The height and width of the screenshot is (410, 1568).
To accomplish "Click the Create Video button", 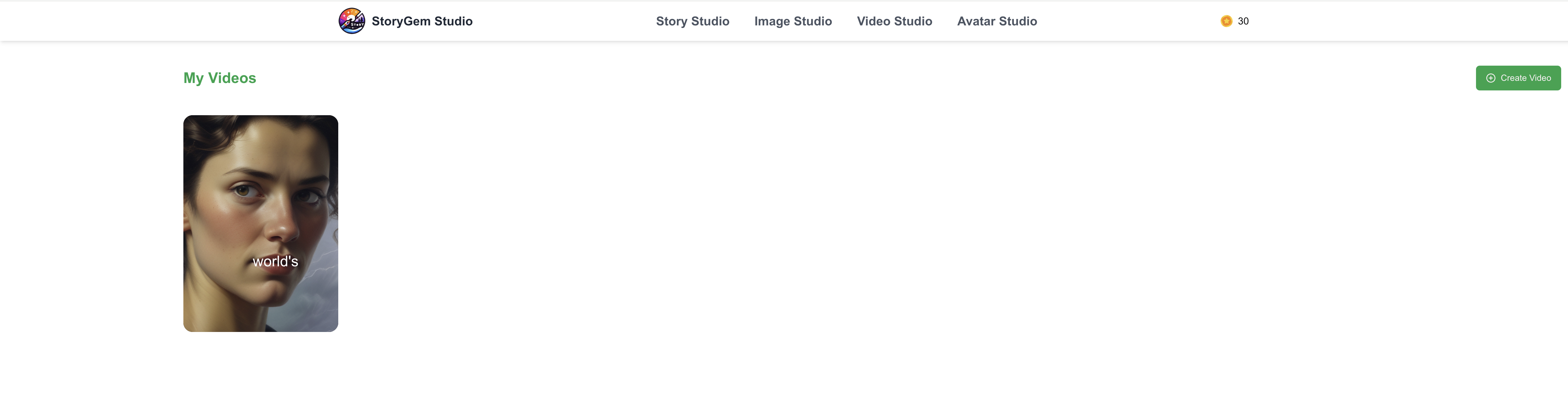I will click(x=1518, y=78).
